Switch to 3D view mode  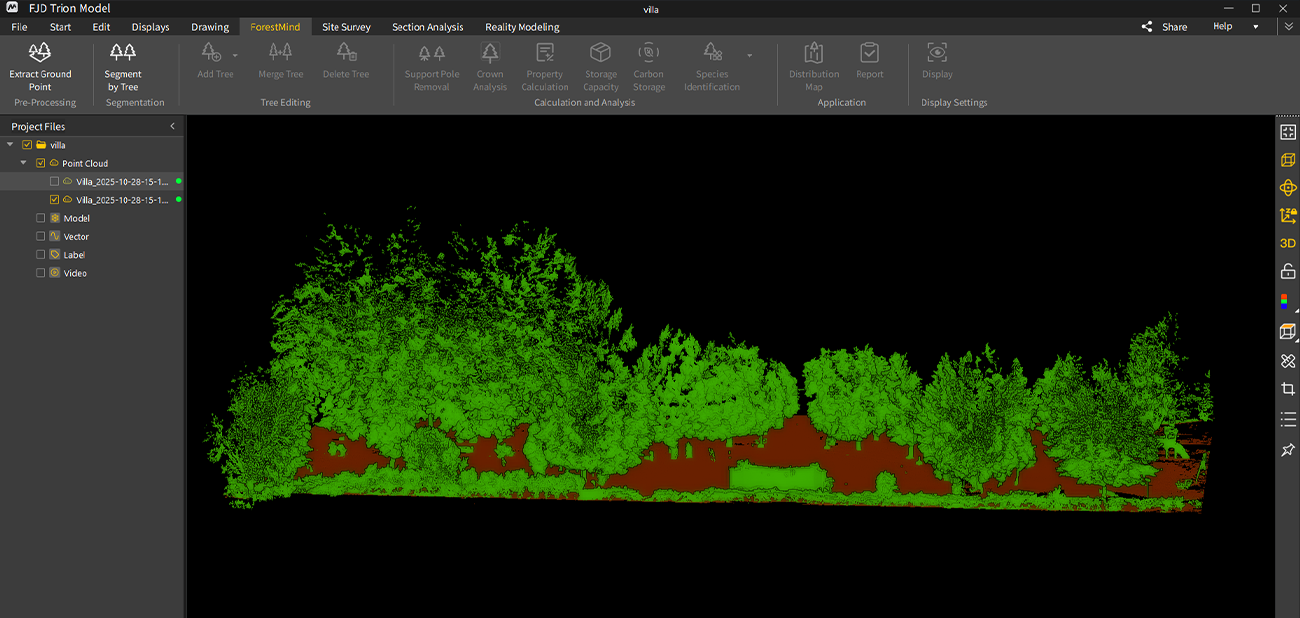click(1288, 243)
